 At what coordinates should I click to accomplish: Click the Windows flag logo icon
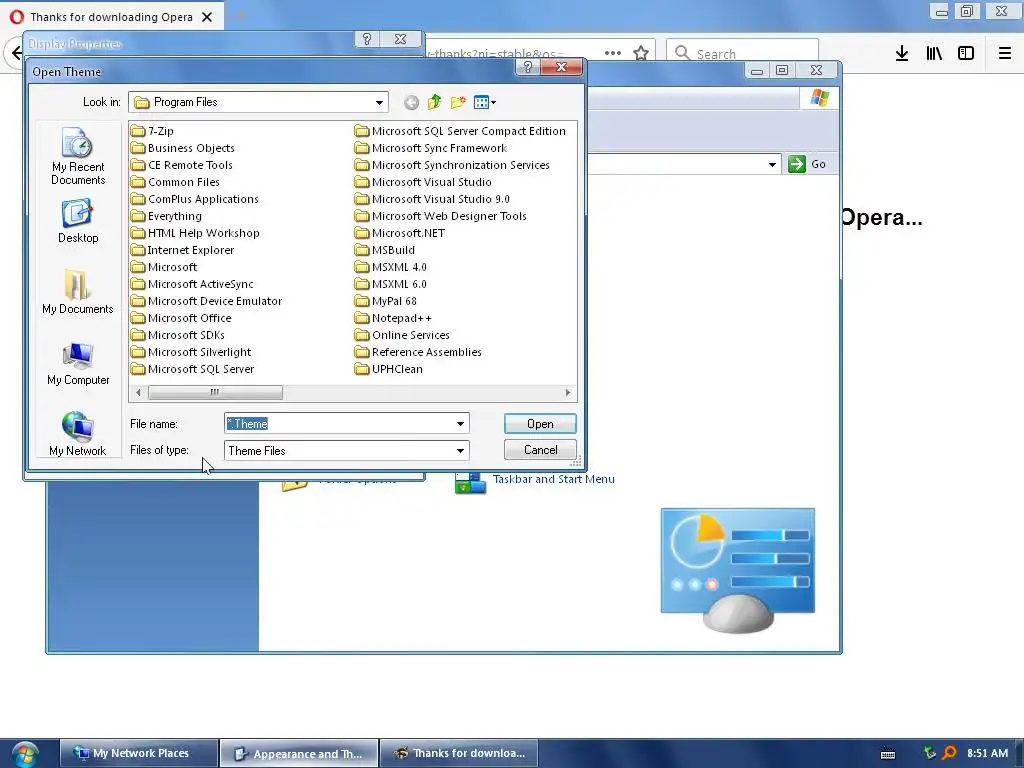tap(820, 98)
